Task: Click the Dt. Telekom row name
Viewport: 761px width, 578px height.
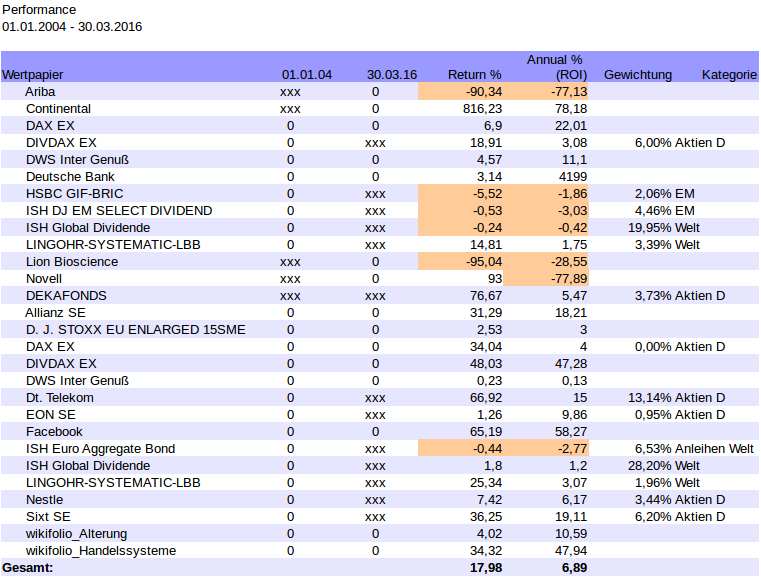Action: point(60,397)
